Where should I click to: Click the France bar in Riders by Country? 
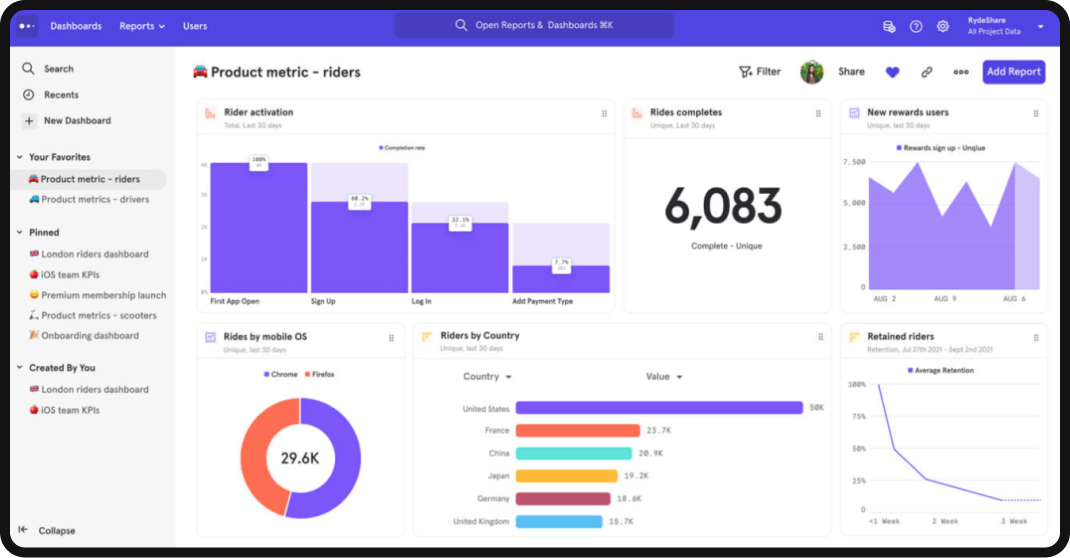point(577,430)
